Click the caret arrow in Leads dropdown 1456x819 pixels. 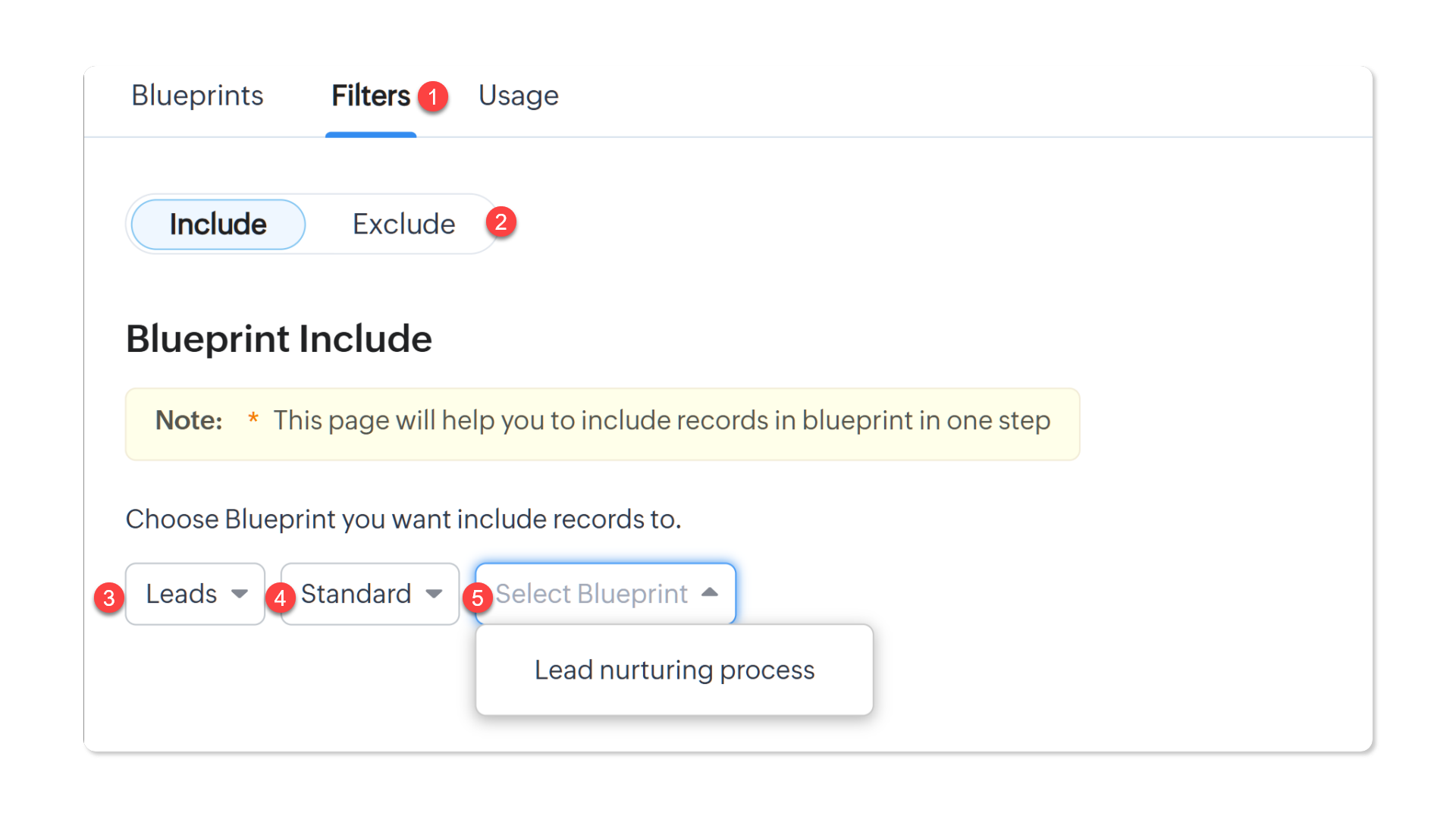click(240, 594)
